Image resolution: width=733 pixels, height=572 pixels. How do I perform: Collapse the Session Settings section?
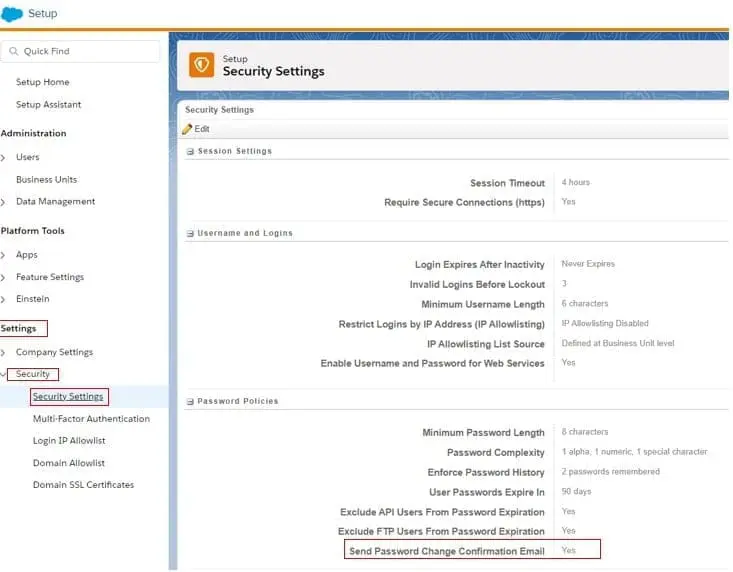[x=190, y=151]
